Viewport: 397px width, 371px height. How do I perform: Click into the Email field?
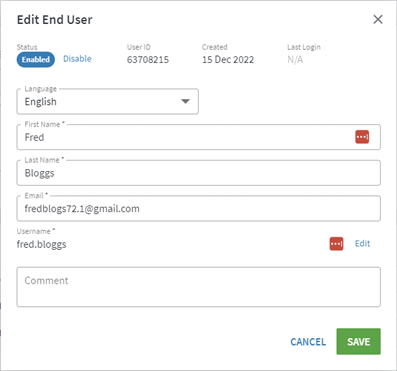tap(198, 208)
